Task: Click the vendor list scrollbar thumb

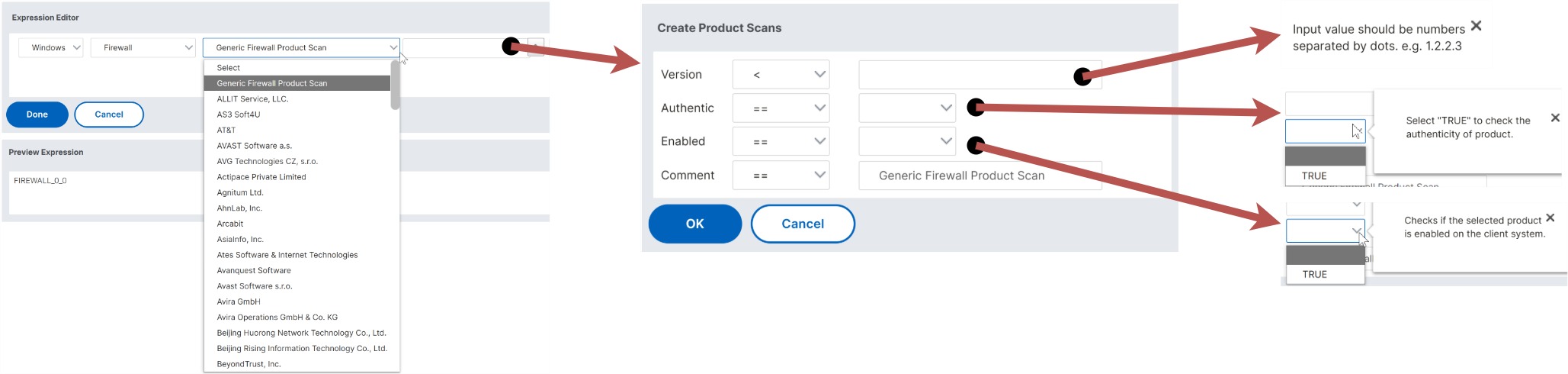Action: click(395, 85)
